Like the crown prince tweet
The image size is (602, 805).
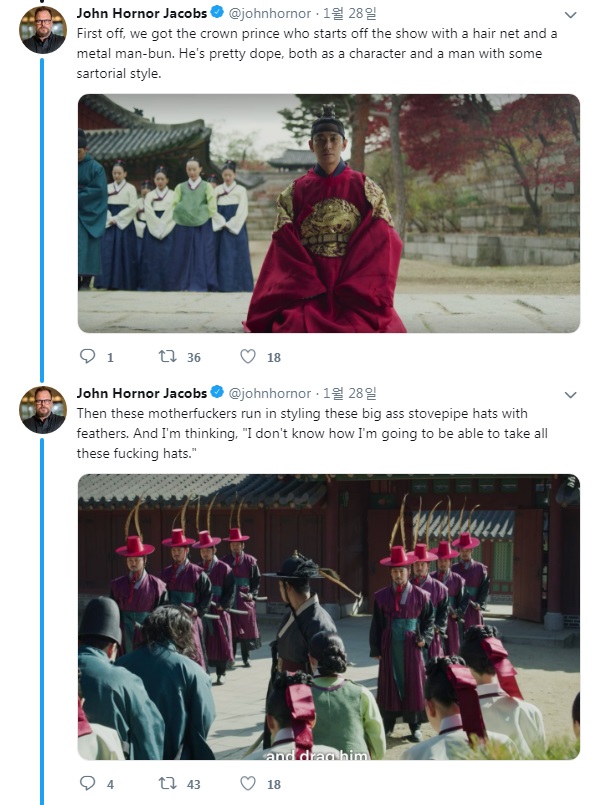pyautogui.click(x=248, y=357)
